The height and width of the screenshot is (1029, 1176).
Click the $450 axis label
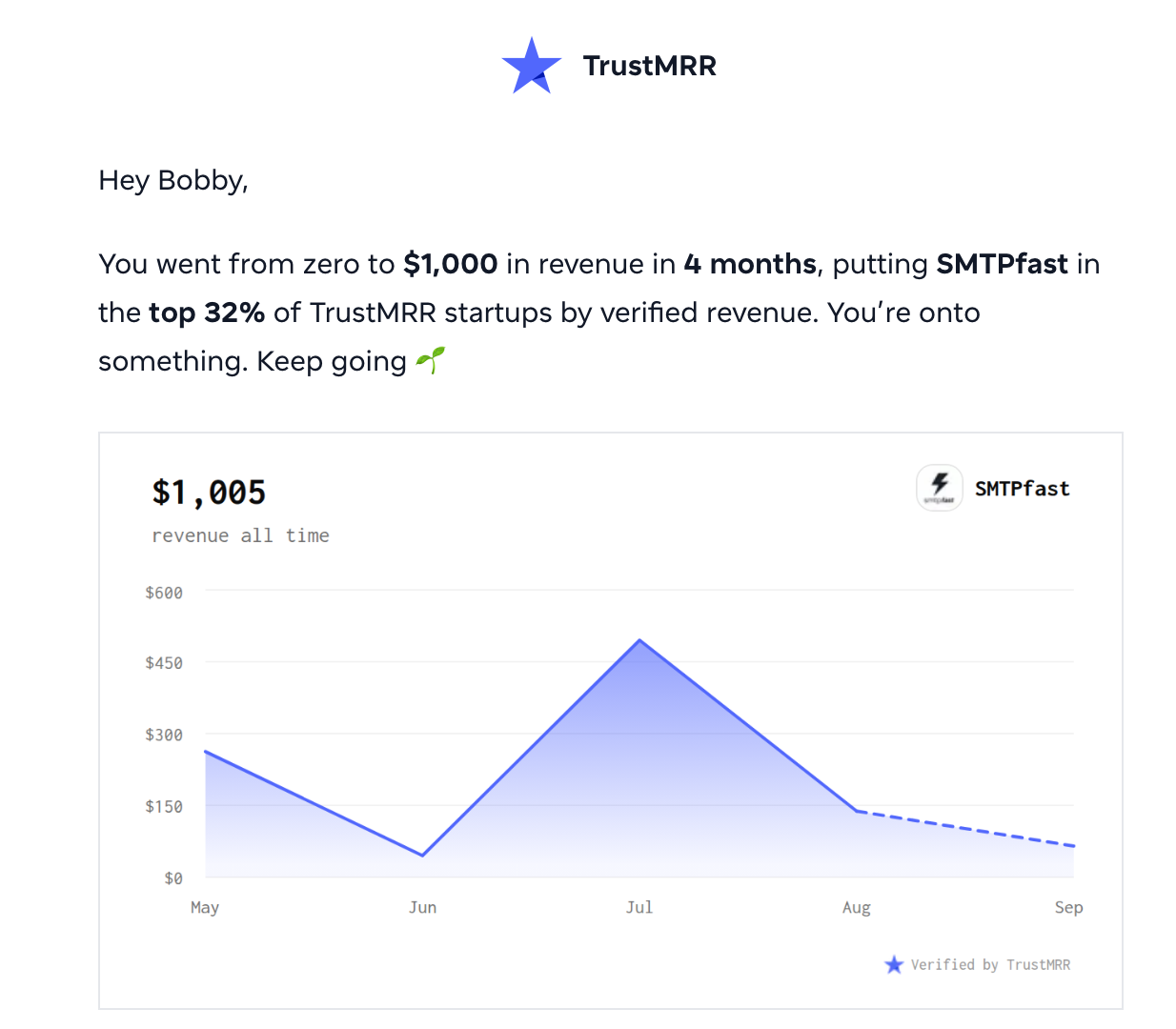click(164, 663)
